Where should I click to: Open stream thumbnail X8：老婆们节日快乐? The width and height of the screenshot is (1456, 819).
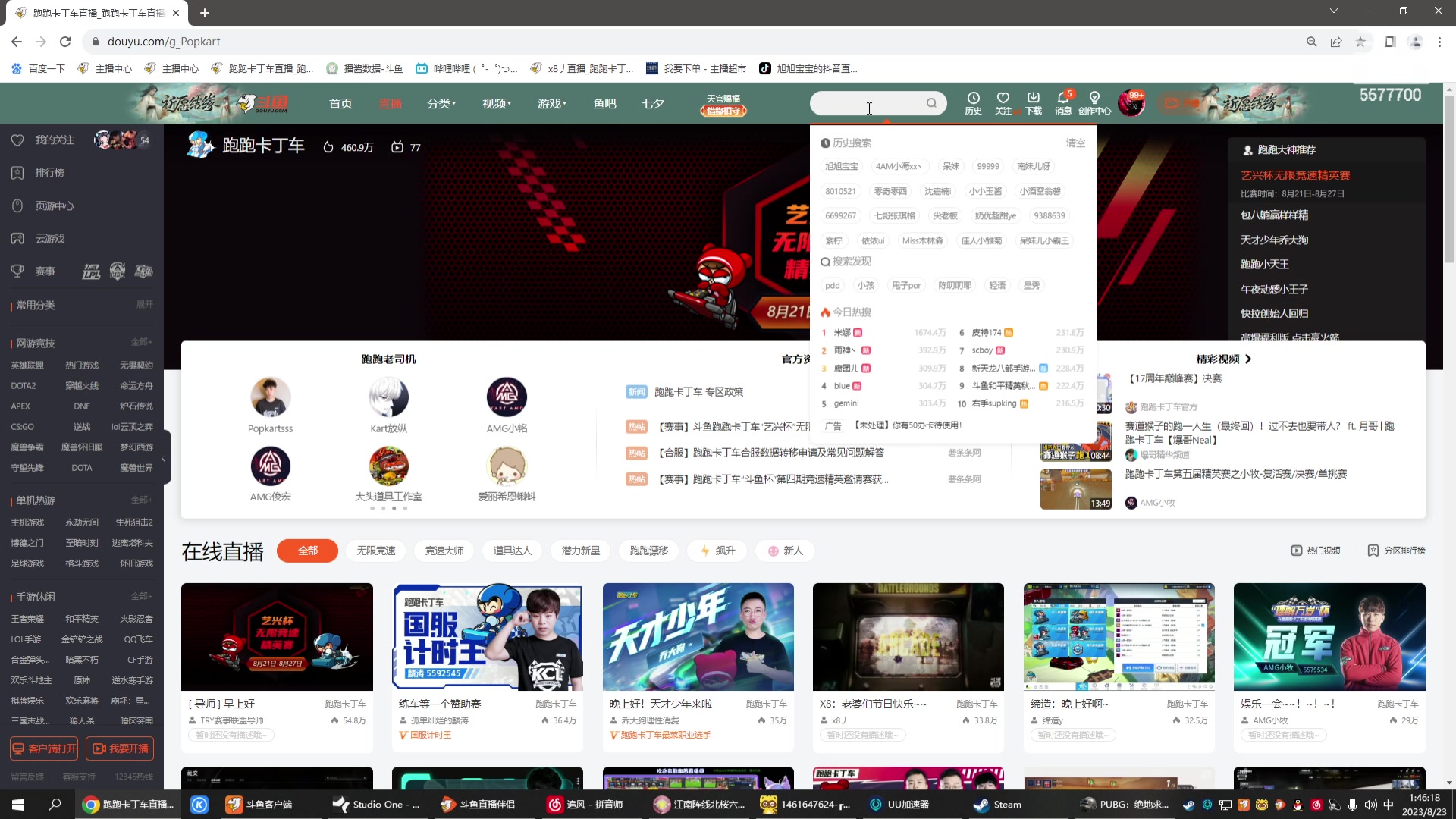(x=908, y=637)
